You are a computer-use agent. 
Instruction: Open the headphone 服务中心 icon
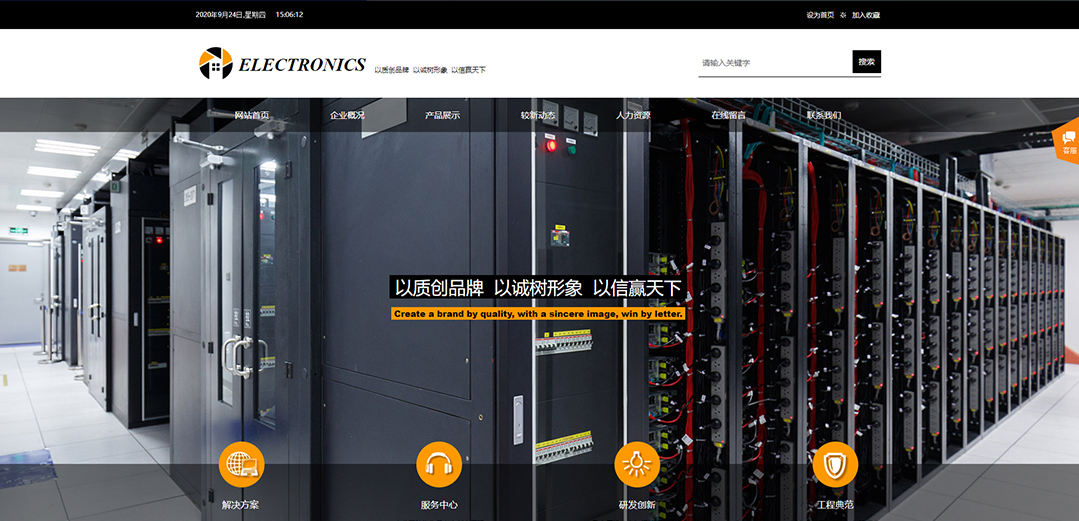click(x=439, y=464)
